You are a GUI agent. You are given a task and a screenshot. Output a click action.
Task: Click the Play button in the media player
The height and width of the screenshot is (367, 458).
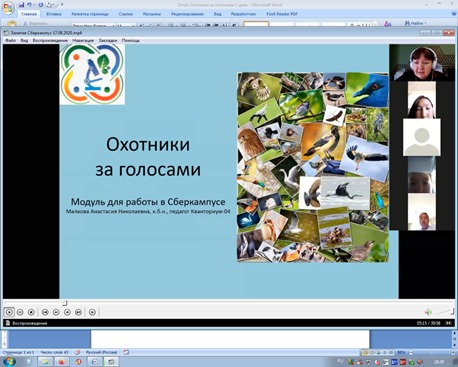point(9,312)
